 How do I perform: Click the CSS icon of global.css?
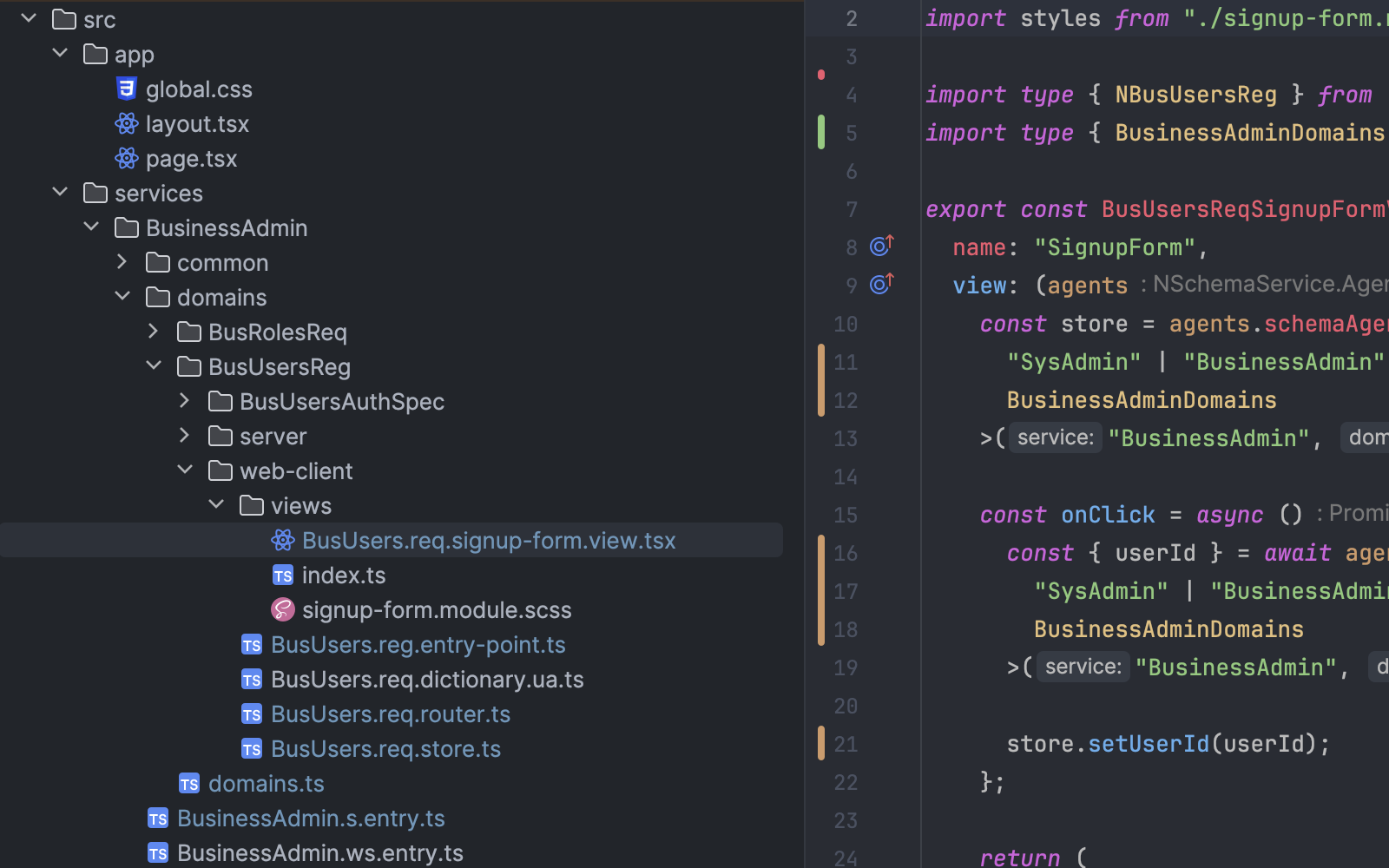[127, 89]
